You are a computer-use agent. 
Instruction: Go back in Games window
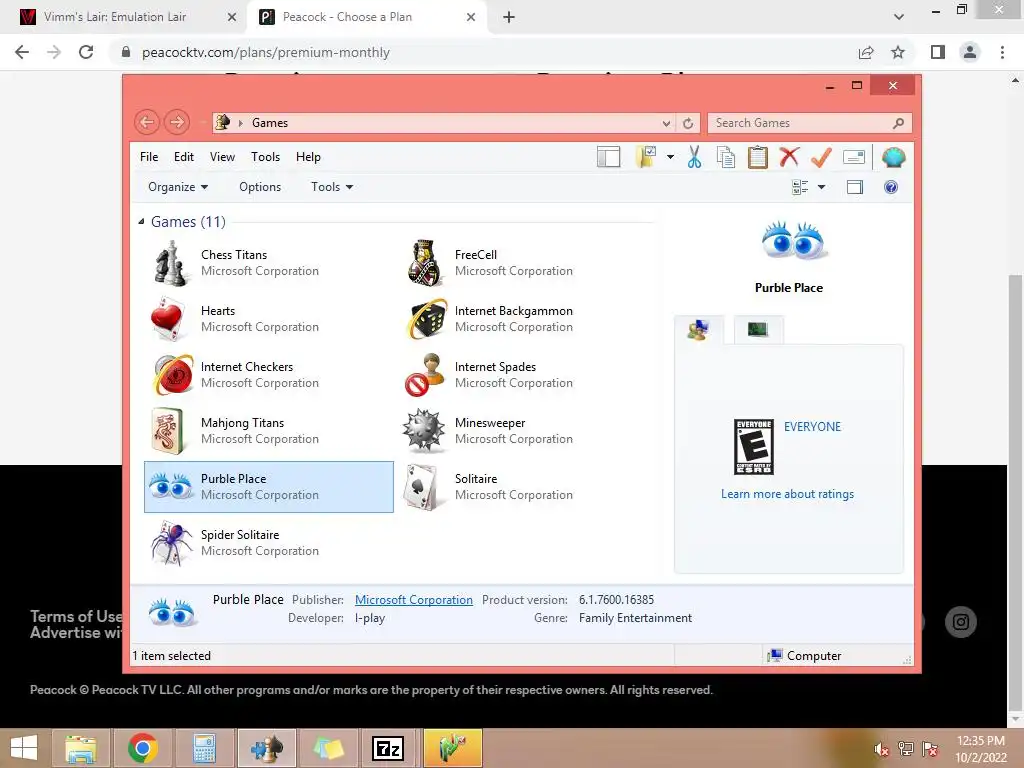[147, 122]
